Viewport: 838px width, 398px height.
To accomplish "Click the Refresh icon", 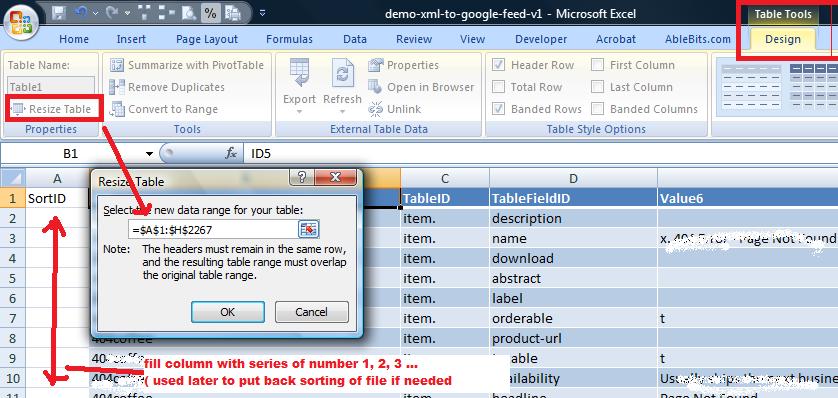I will click(342, 74).
